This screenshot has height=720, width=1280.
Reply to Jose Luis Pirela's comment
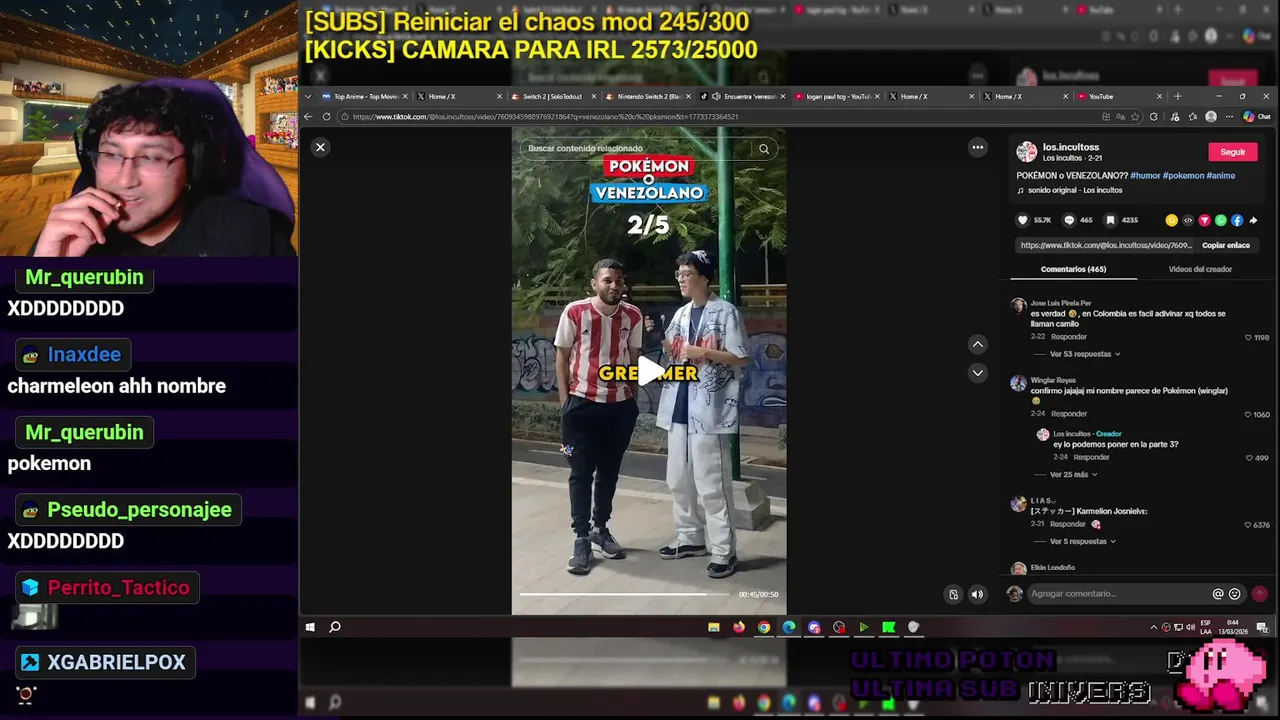[1069, 337]
